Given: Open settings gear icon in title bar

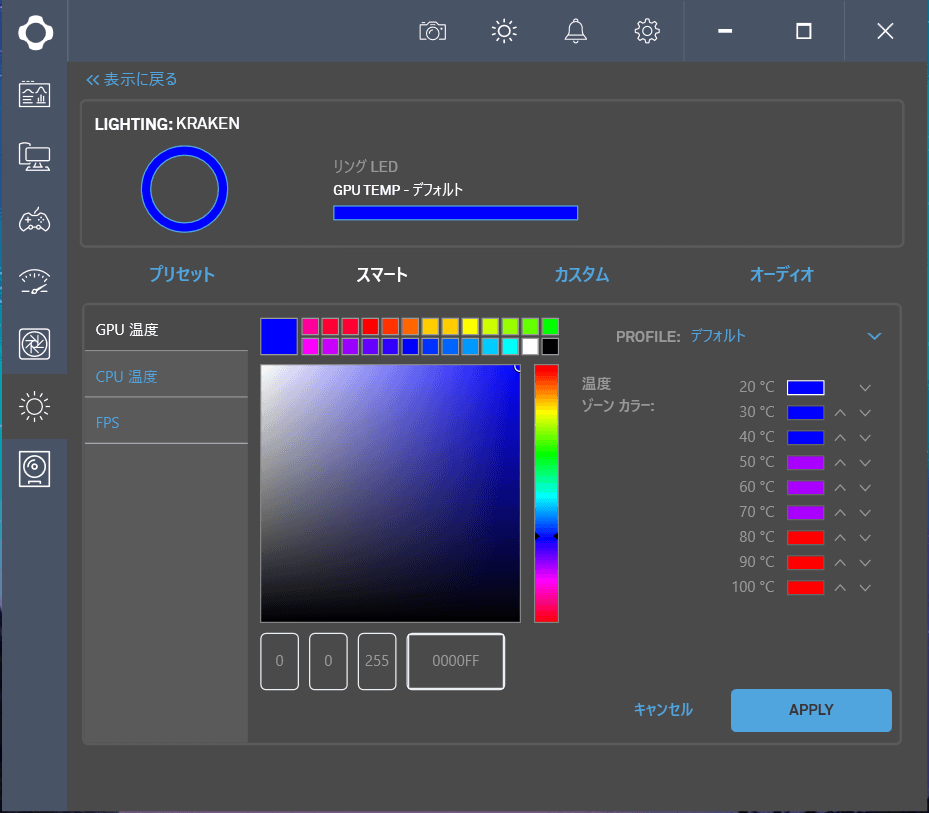Looking at the screenshot, I should pyautogui.click(x=647, y=31).
